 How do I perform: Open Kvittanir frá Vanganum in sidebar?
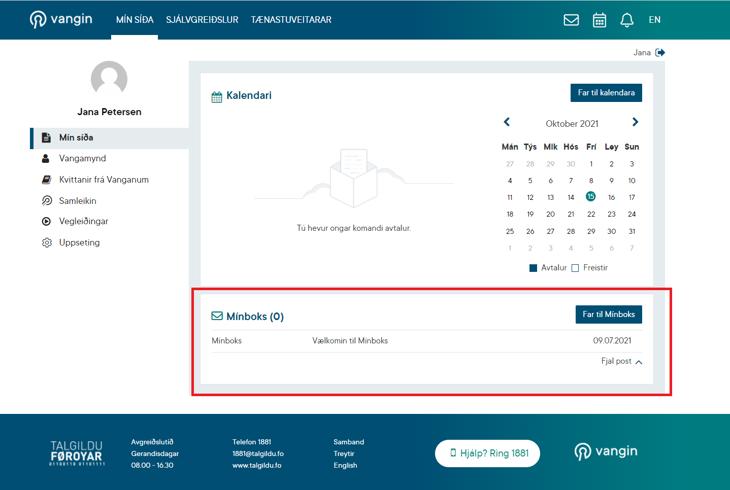[x=104, y=180]
